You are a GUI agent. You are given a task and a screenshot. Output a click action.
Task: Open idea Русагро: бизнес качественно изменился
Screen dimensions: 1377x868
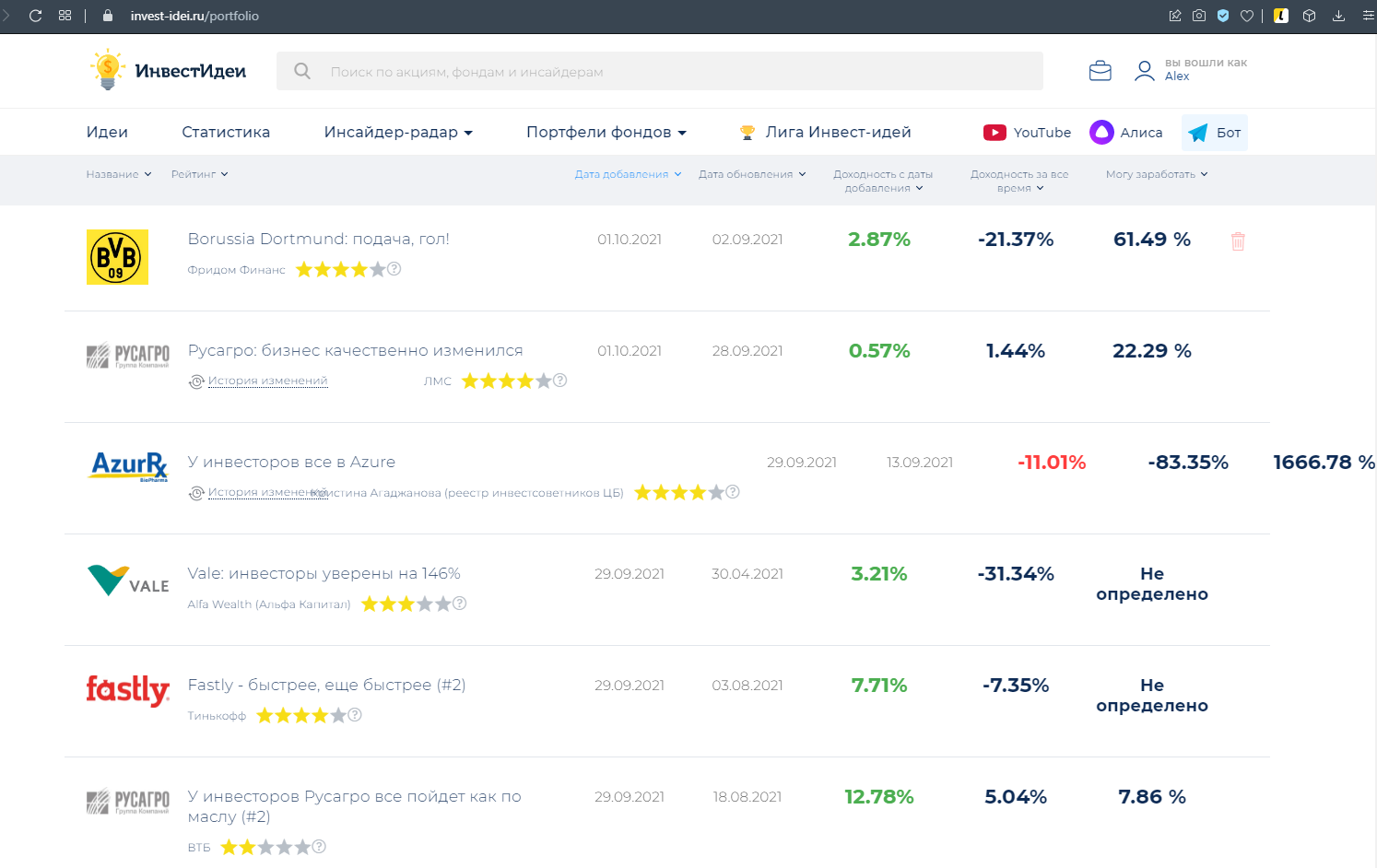point(355,351)
